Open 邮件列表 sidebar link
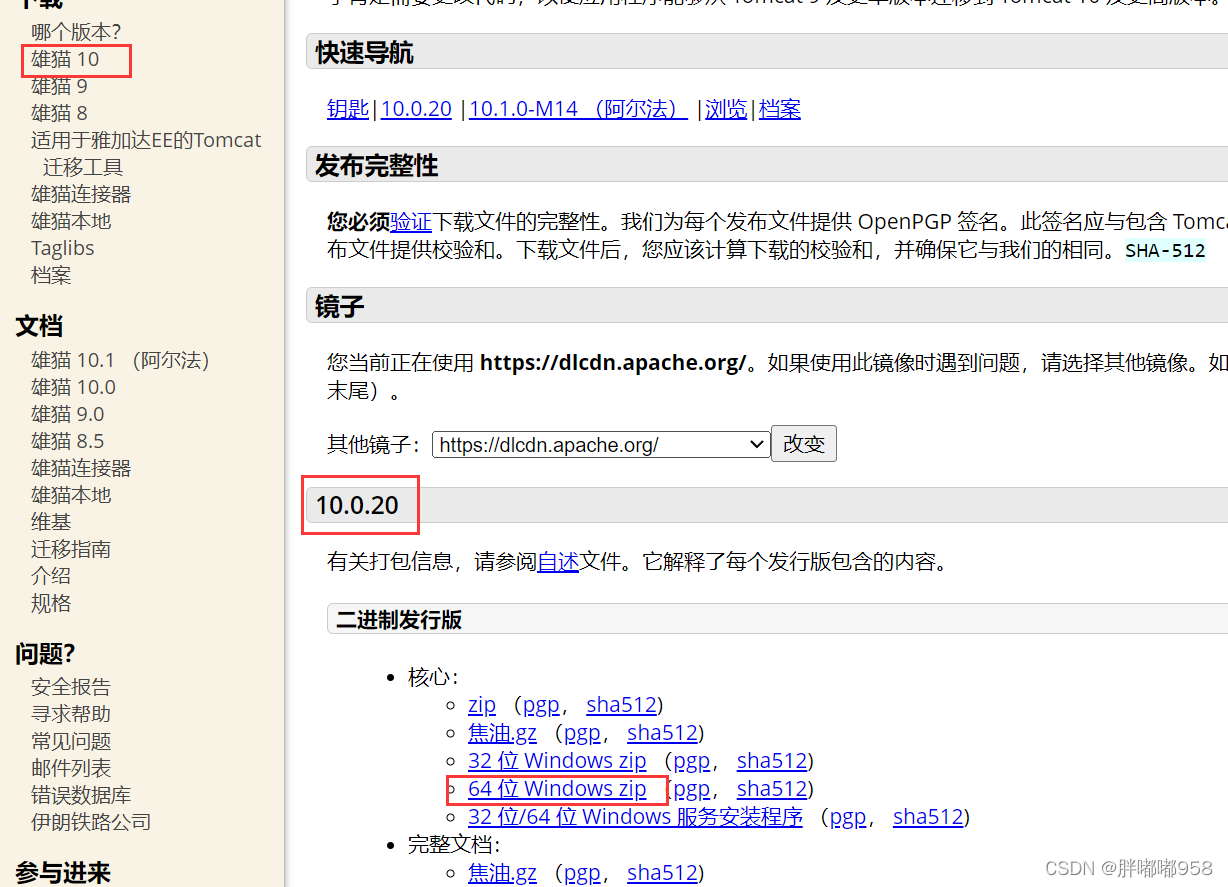 click(71, 768)
